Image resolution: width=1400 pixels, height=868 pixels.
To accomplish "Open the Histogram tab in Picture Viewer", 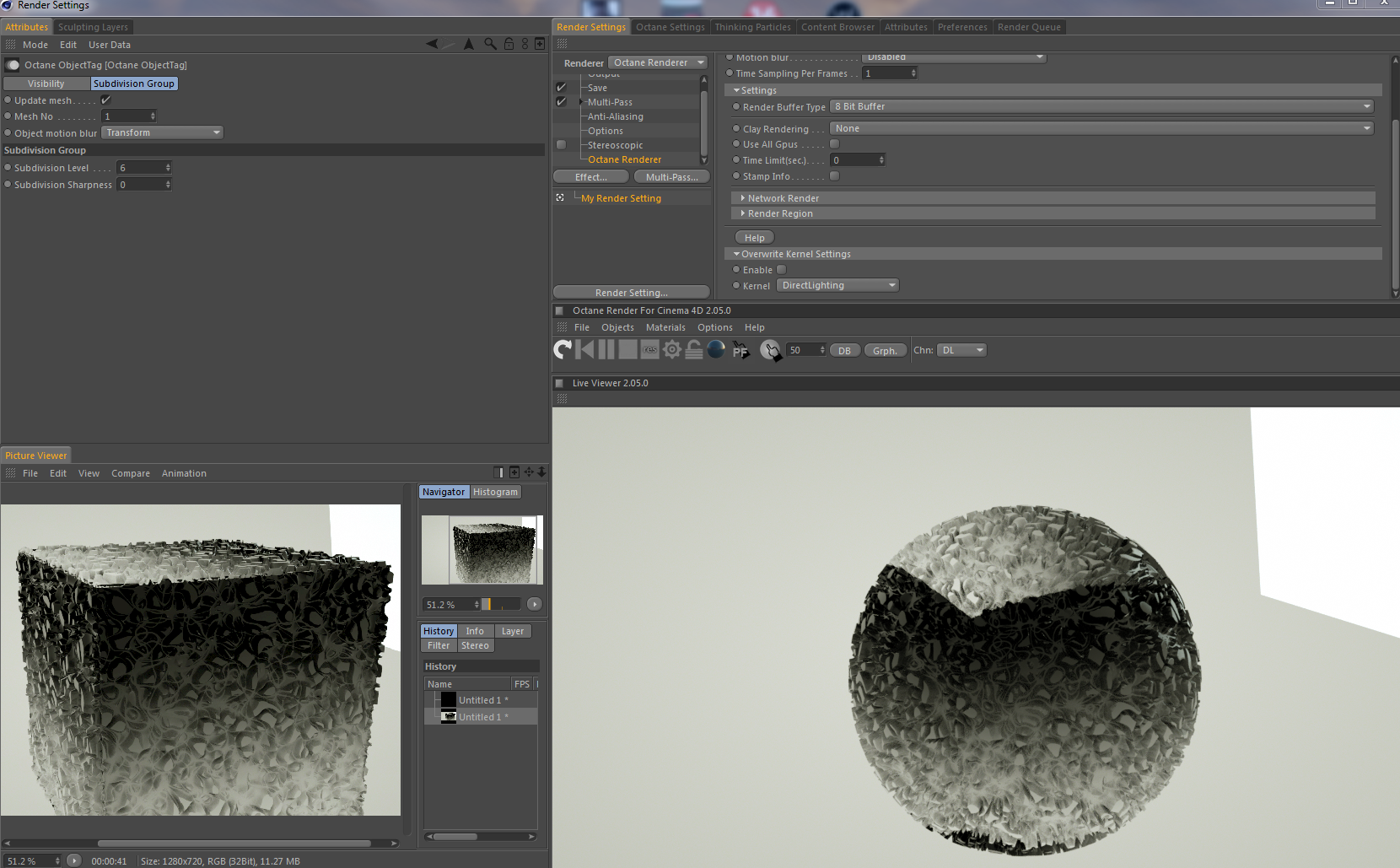I will click(495, 492).
